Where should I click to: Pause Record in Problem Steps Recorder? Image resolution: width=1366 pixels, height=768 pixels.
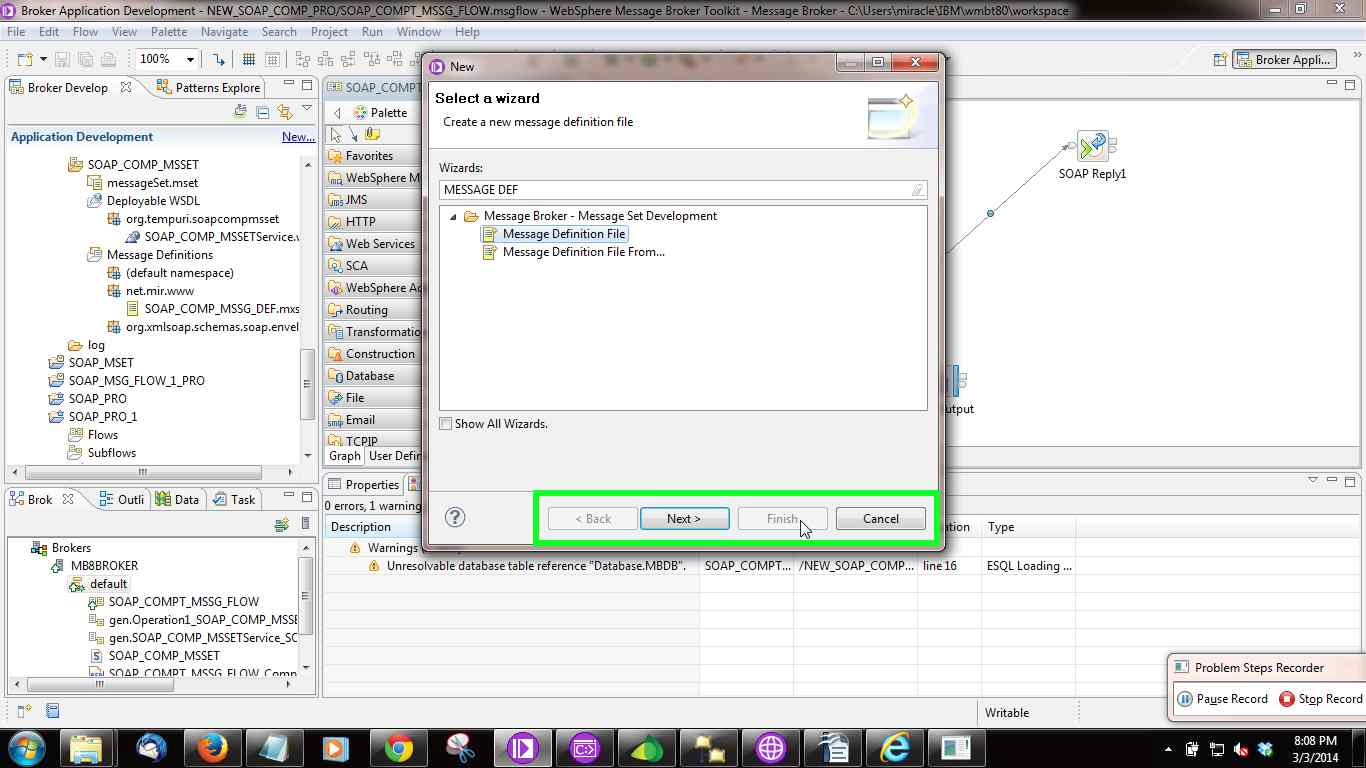[x=1222, y=699]
